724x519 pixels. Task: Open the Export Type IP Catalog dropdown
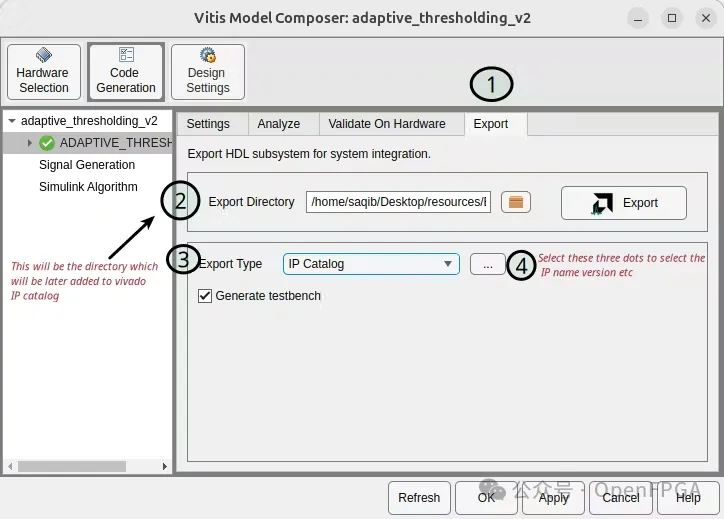(371, 264)
